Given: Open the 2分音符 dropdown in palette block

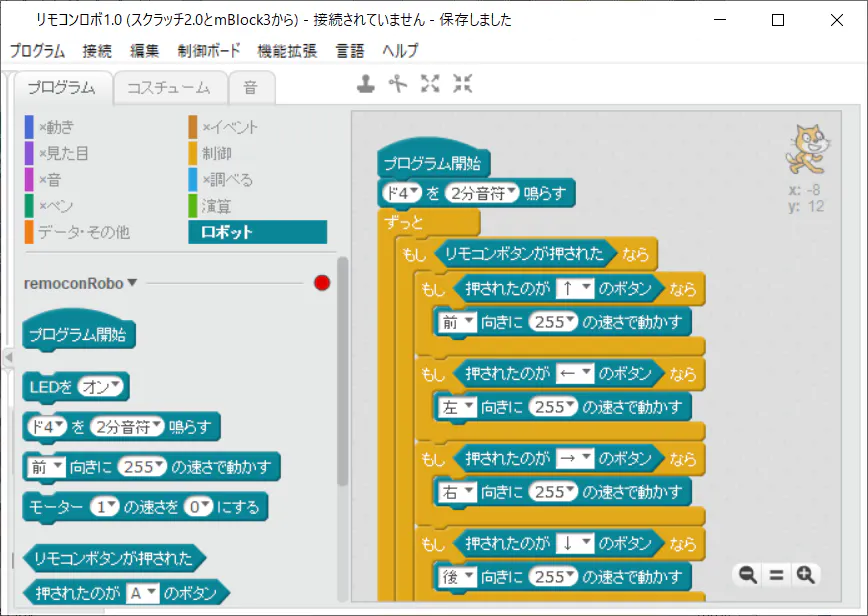Looking at the screenshot, I should (126, 427).
